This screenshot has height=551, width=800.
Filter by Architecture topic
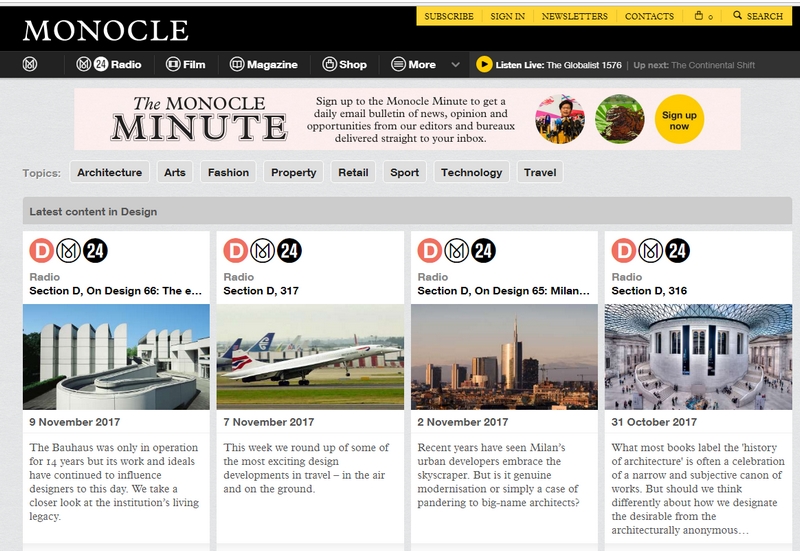click(110, 172)
